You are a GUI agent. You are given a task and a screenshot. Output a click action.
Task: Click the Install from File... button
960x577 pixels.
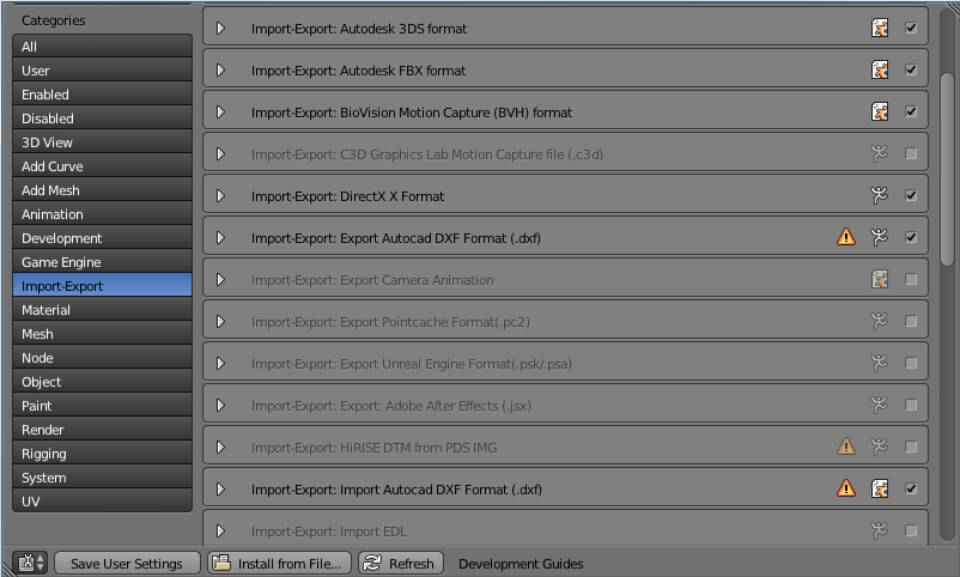coord(279,564)
